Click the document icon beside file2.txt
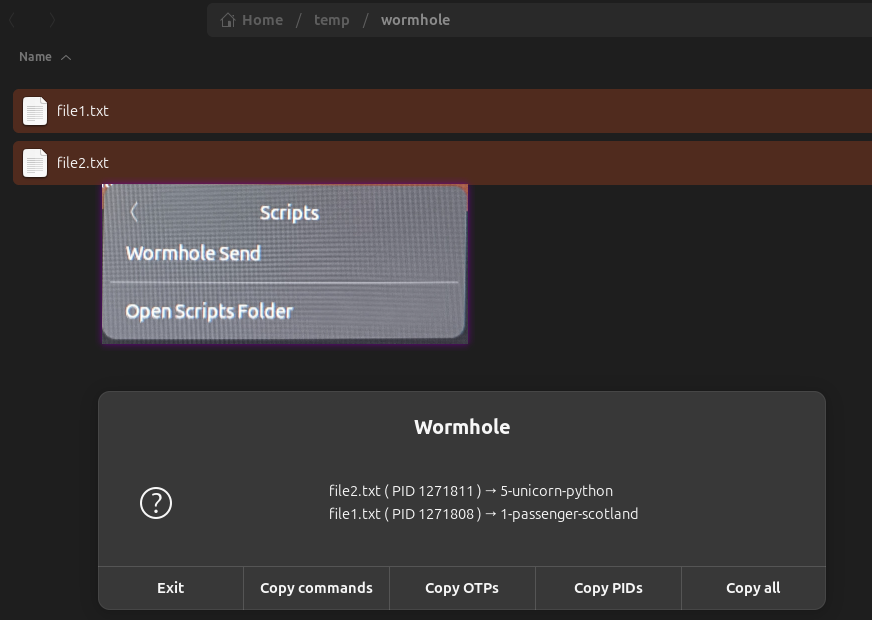 tap(35, 162)
